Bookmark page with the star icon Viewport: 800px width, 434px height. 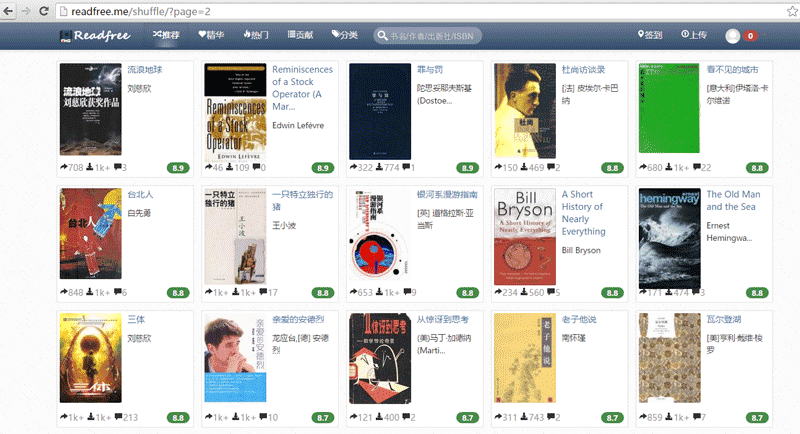(x=792, y=11)
